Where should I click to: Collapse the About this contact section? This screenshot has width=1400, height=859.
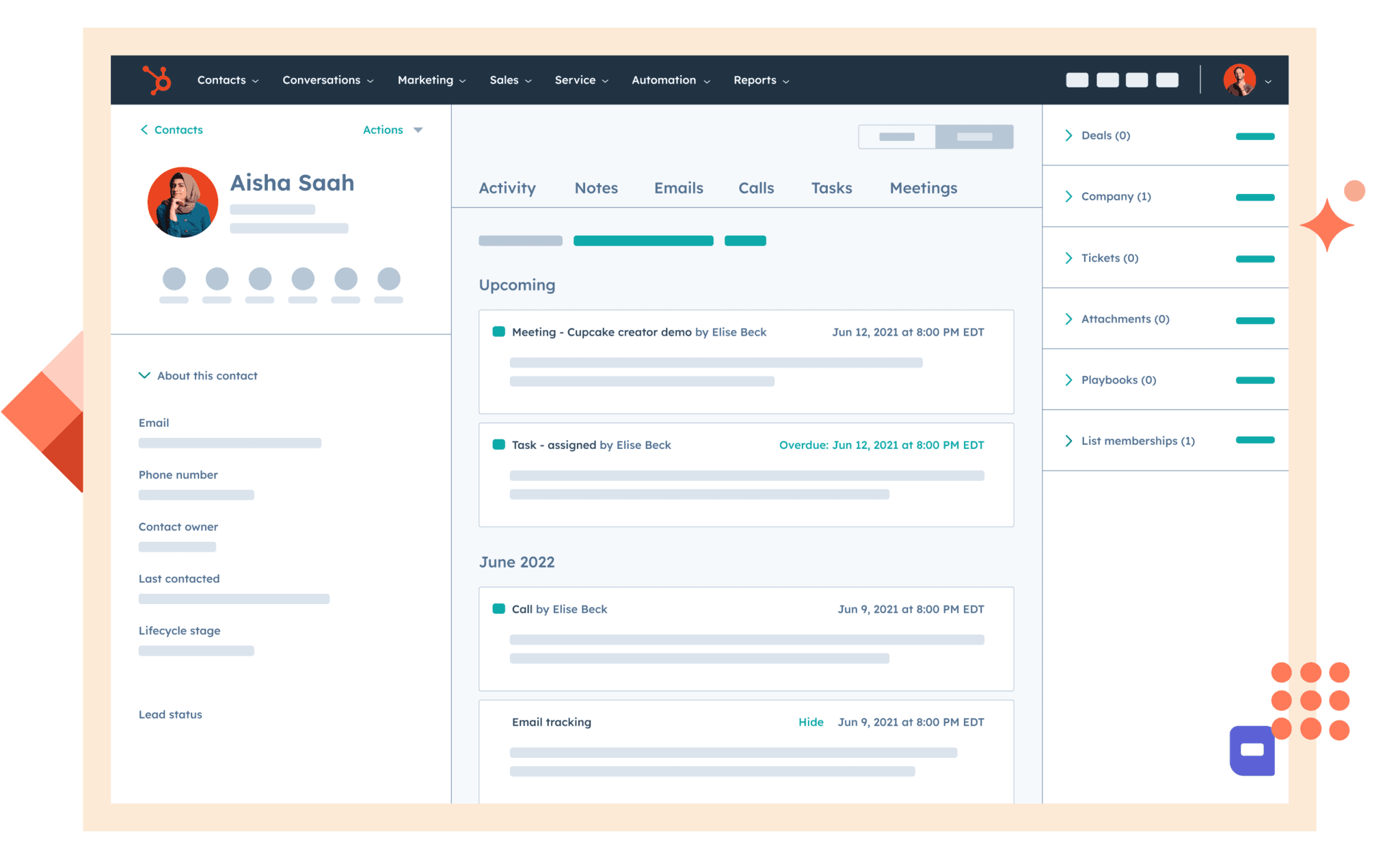[198, 375]
